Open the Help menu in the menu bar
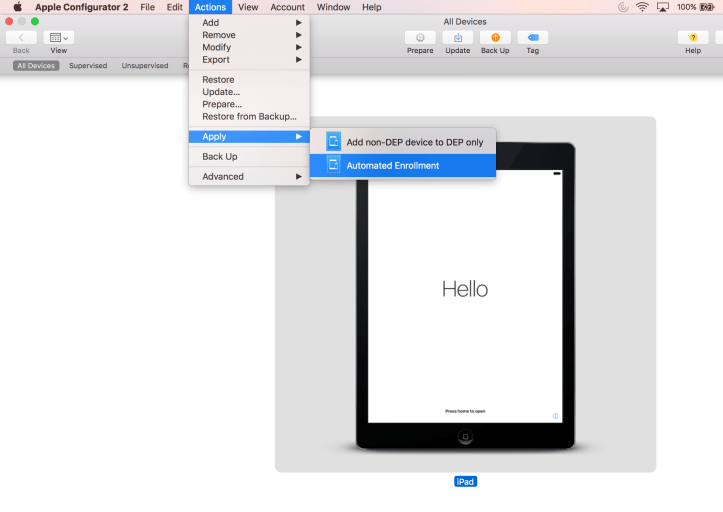Image resolution: width=723 pixels, height=512 pixels. coord(371,7)
